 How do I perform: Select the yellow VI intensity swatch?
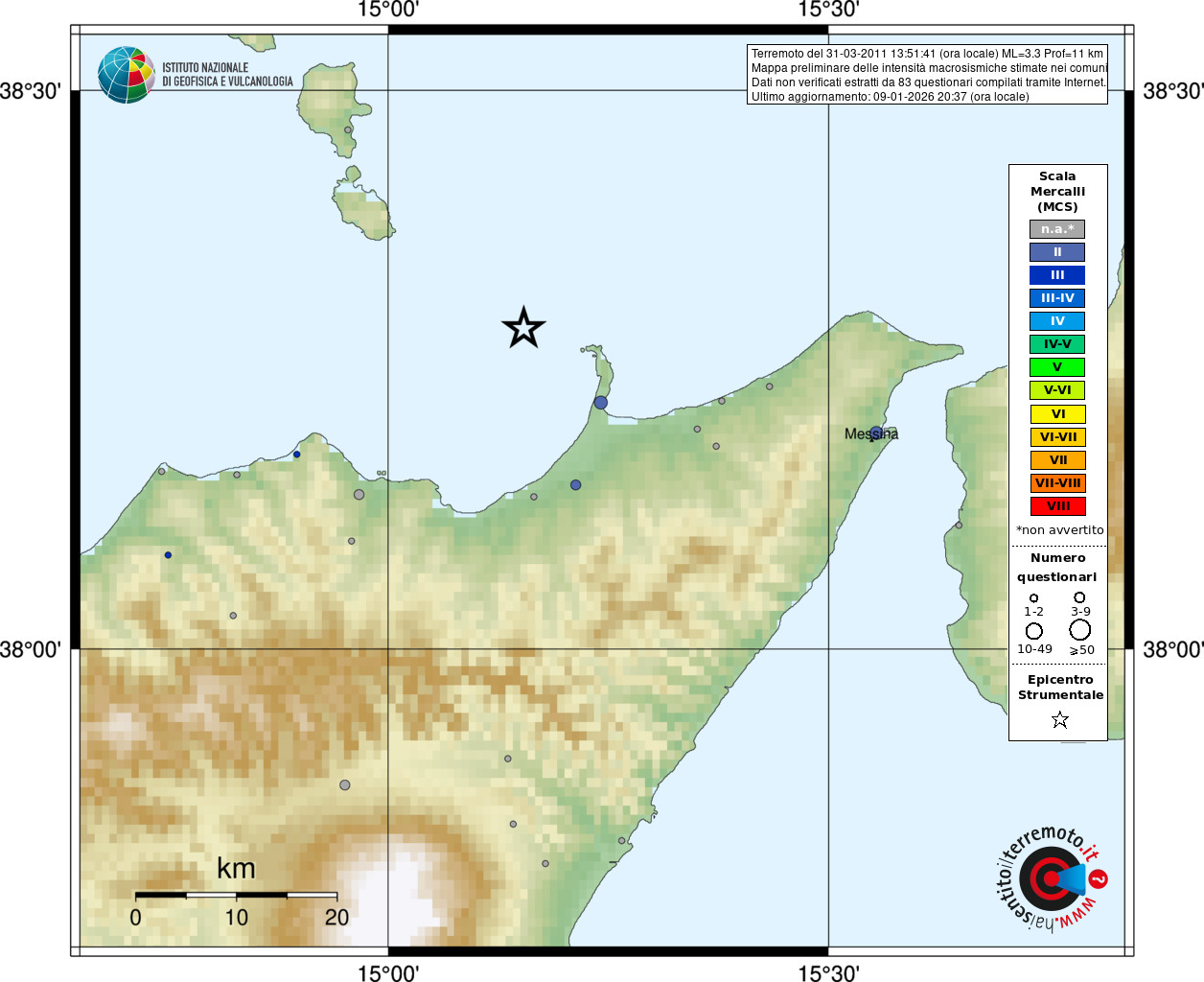1057,414
